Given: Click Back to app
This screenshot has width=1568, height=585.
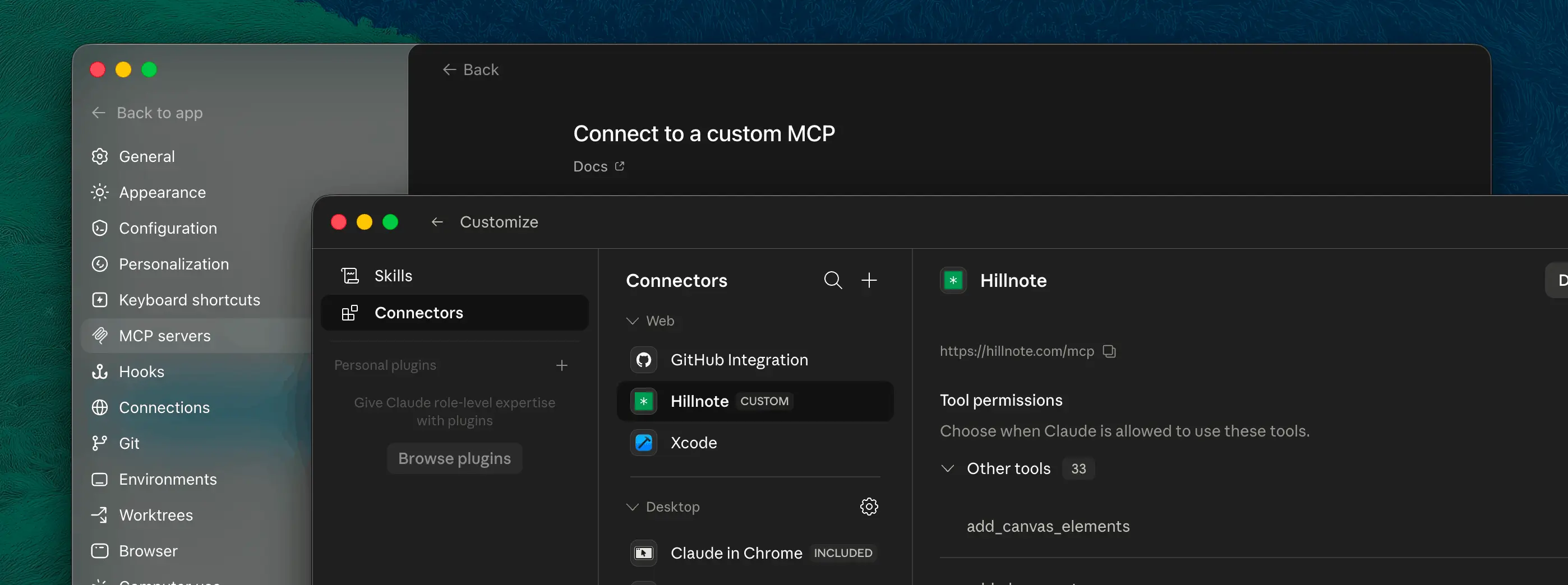Looking at the screenshot, I should click(147, 113).
